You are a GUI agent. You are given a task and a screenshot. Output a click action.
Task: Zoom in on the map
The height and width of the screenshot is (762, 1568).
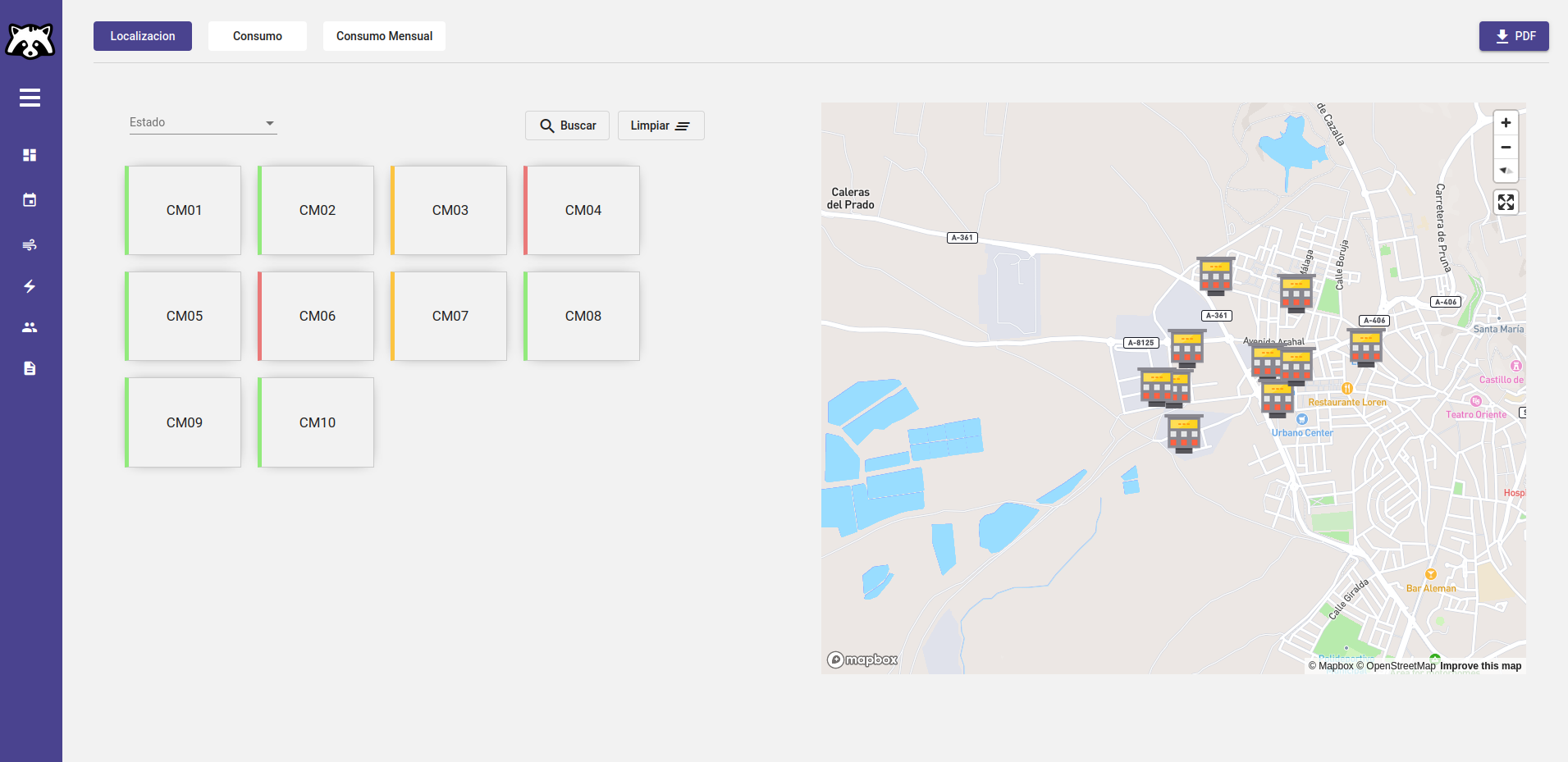[x=1506, y=123]
